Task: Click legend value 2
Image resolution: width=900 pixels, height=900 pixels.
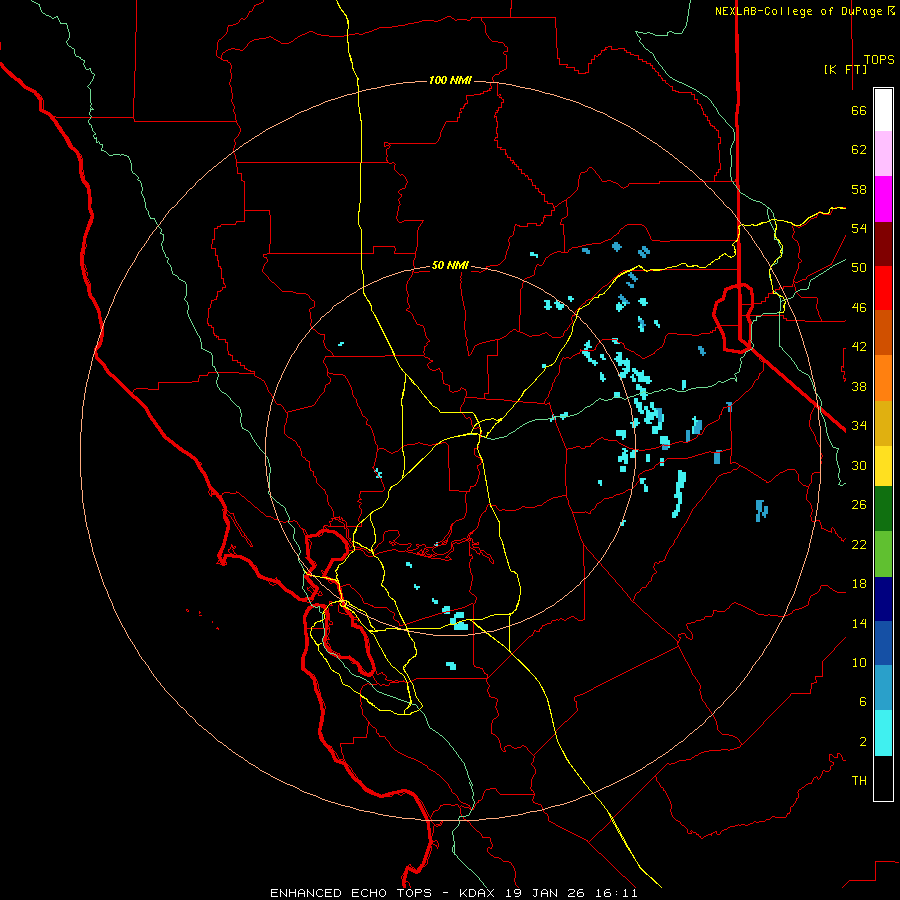Action: click(x=863, y=742)
